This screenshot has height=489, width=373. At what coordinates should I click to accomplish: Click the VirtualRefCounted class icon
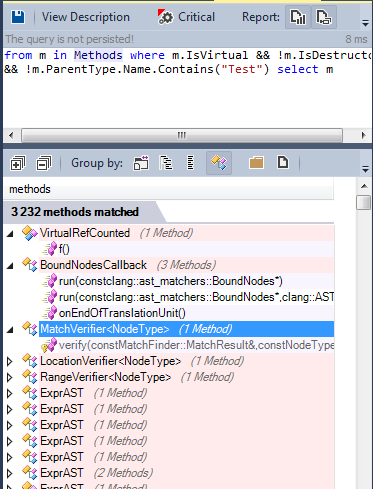[30, 233]
